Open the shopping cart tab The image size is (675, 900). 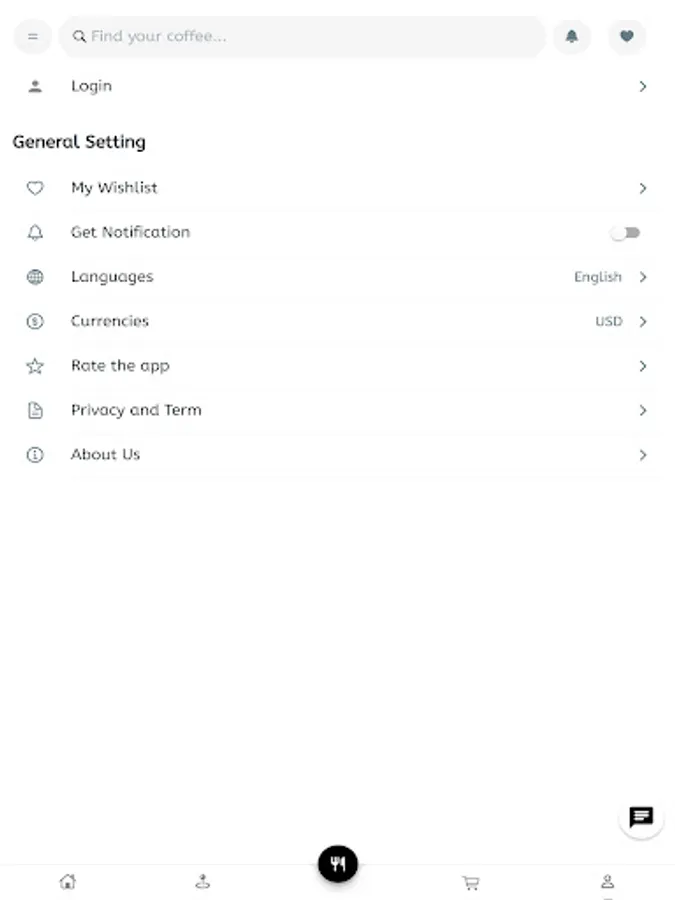[470, 882]
